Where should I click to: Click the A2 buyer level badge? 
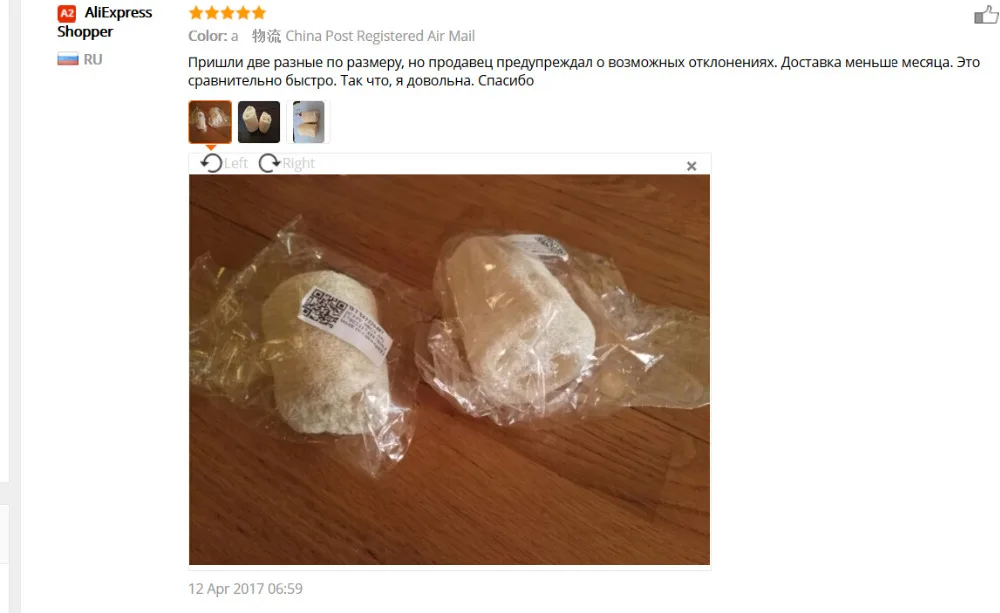click(x=66, y=13)
